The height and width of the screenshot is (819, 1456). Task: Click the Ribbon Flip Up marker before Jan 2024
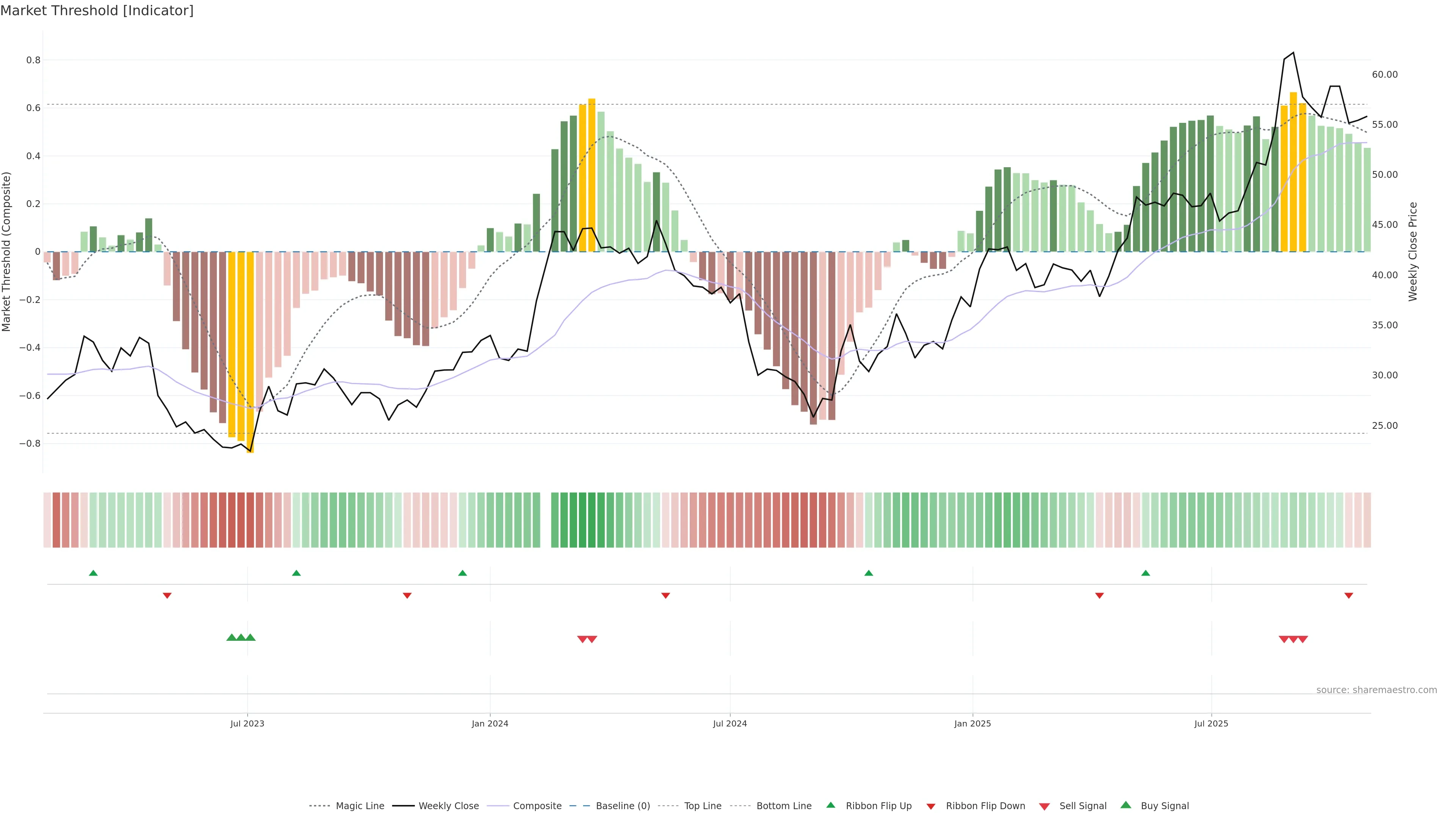(x=462, y=573)
